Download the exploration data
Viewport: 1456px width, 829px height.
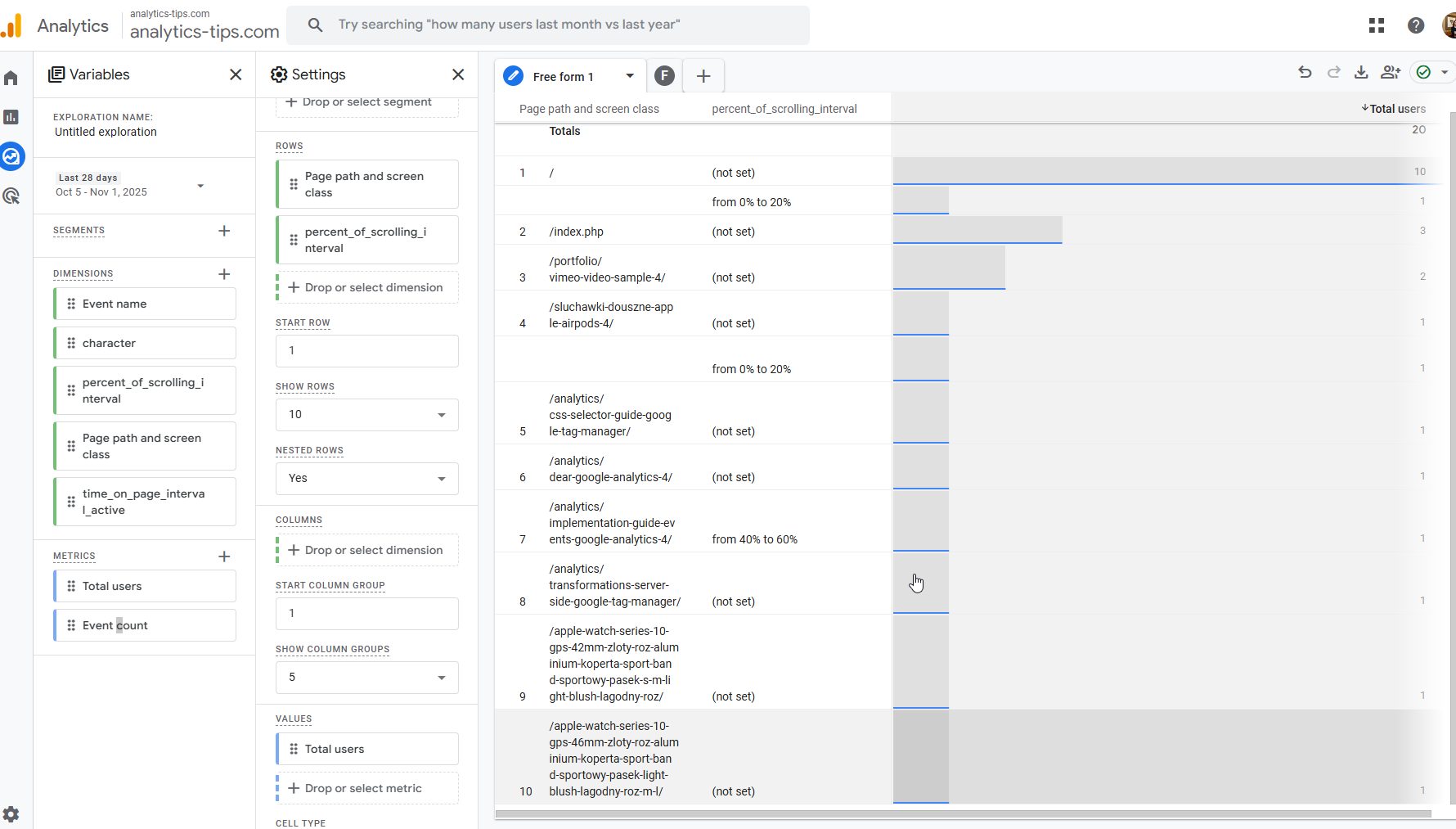pos(1361,73)
